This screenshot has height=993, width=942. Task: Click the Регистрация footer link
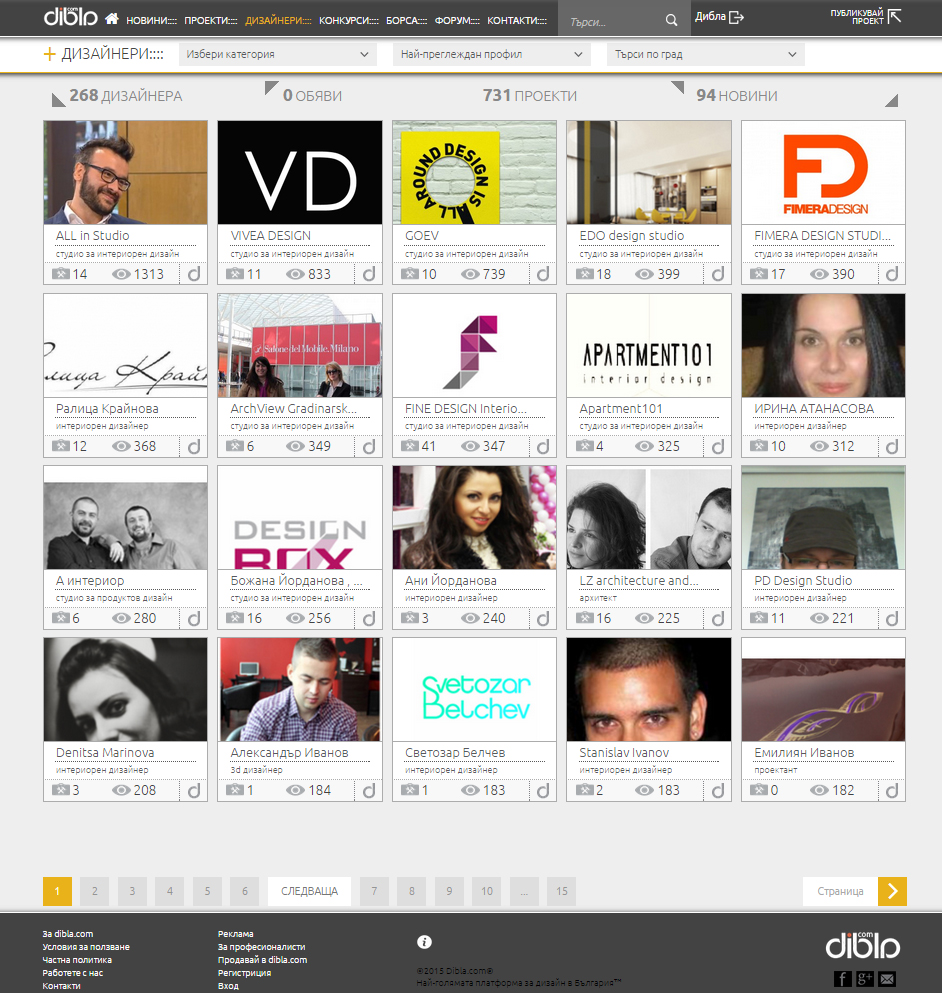(x=244, y=973)
